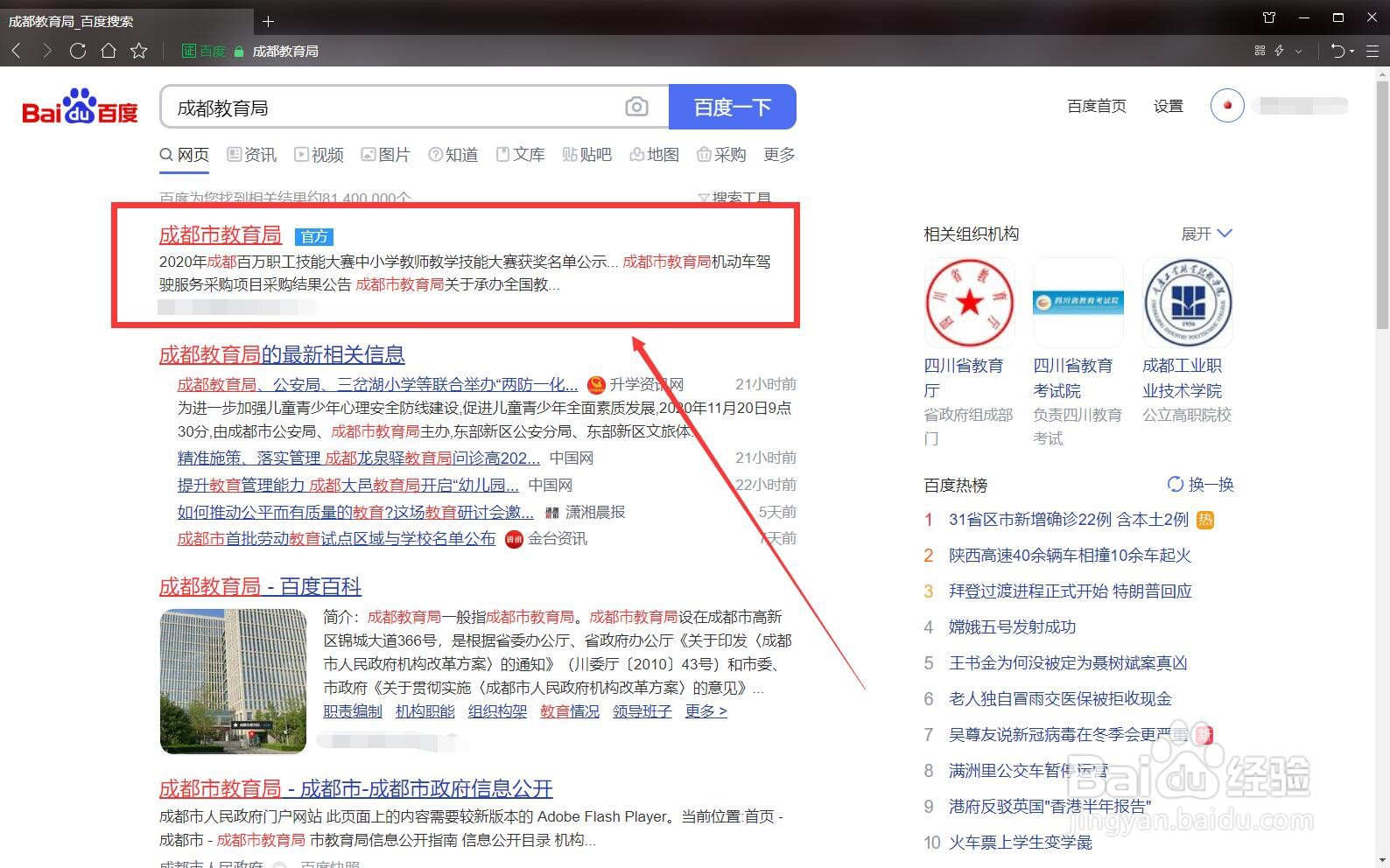1390x868 pixels.
Task: Switch to the 采购 tab
Action: pos(721,155)
